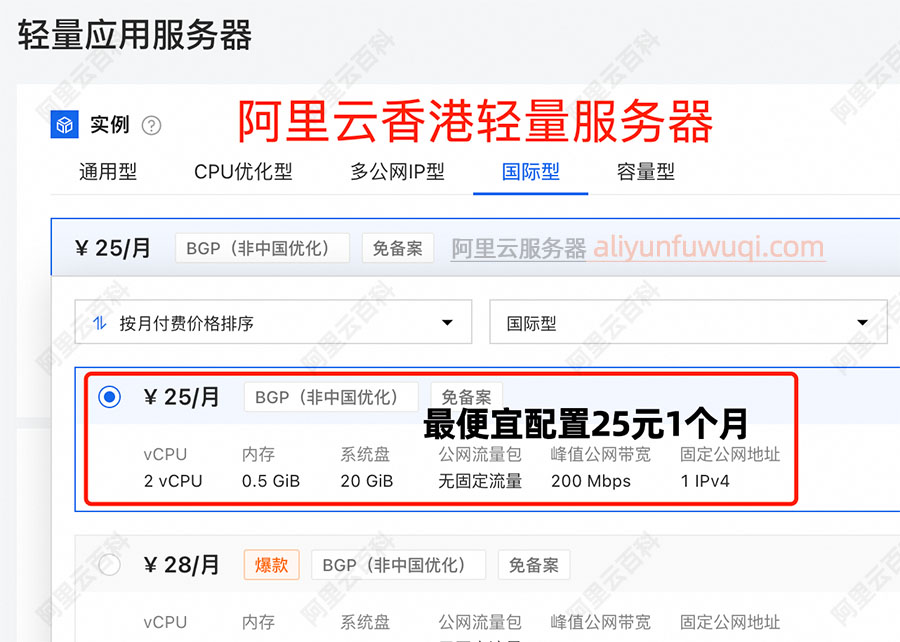Open the help question mark beside 实例
Screen dimensions: 900x642
coord(152,125)
